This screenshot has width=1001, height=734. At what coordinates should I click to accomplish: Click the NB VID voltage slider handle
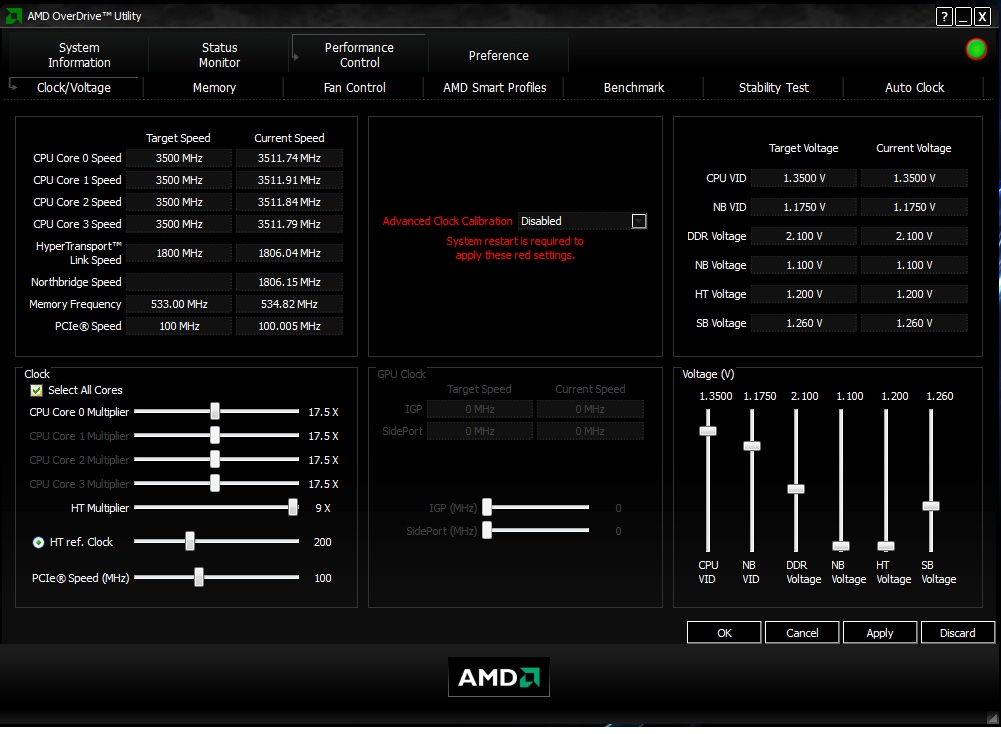[x=752, y=446]
